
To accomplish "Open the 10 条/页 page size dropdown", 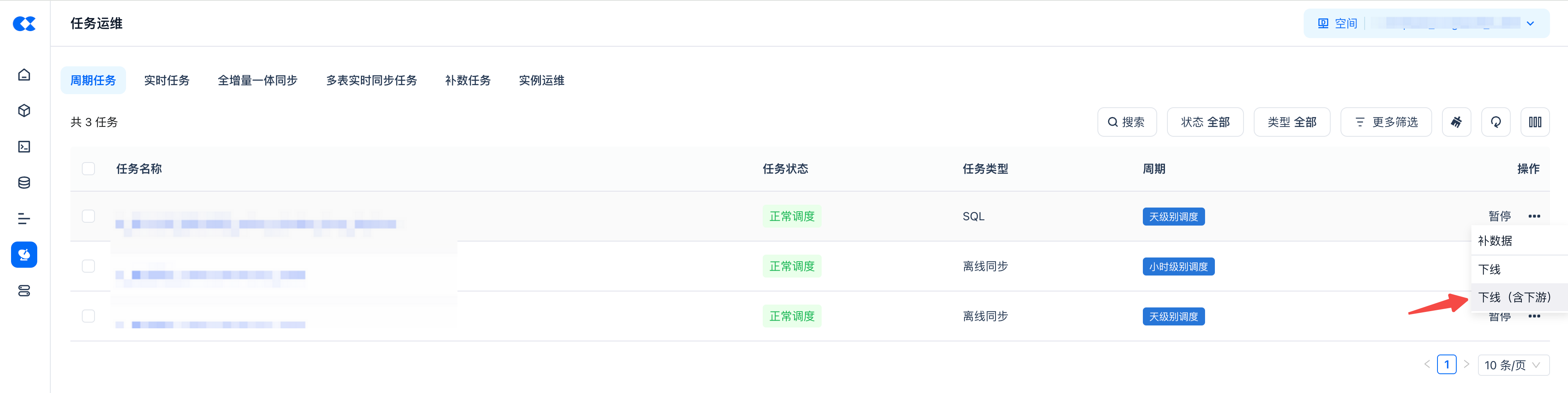I will click(1513, 365).
